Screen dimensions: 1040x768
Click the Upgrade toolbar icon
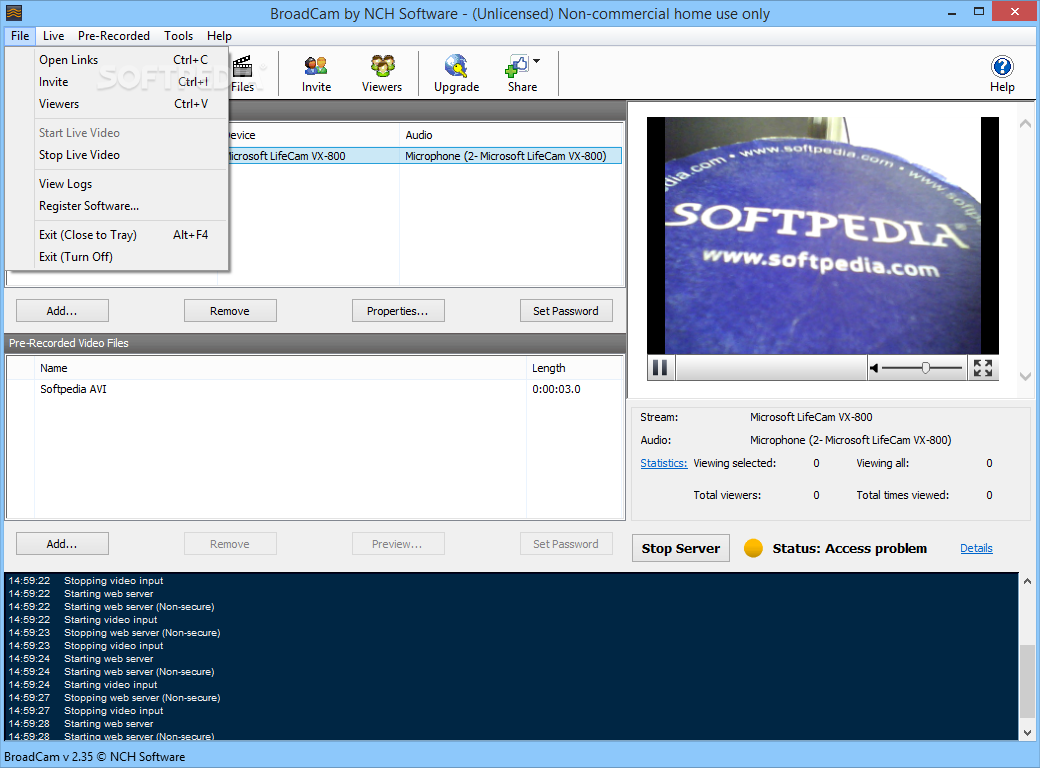point(456,74)
